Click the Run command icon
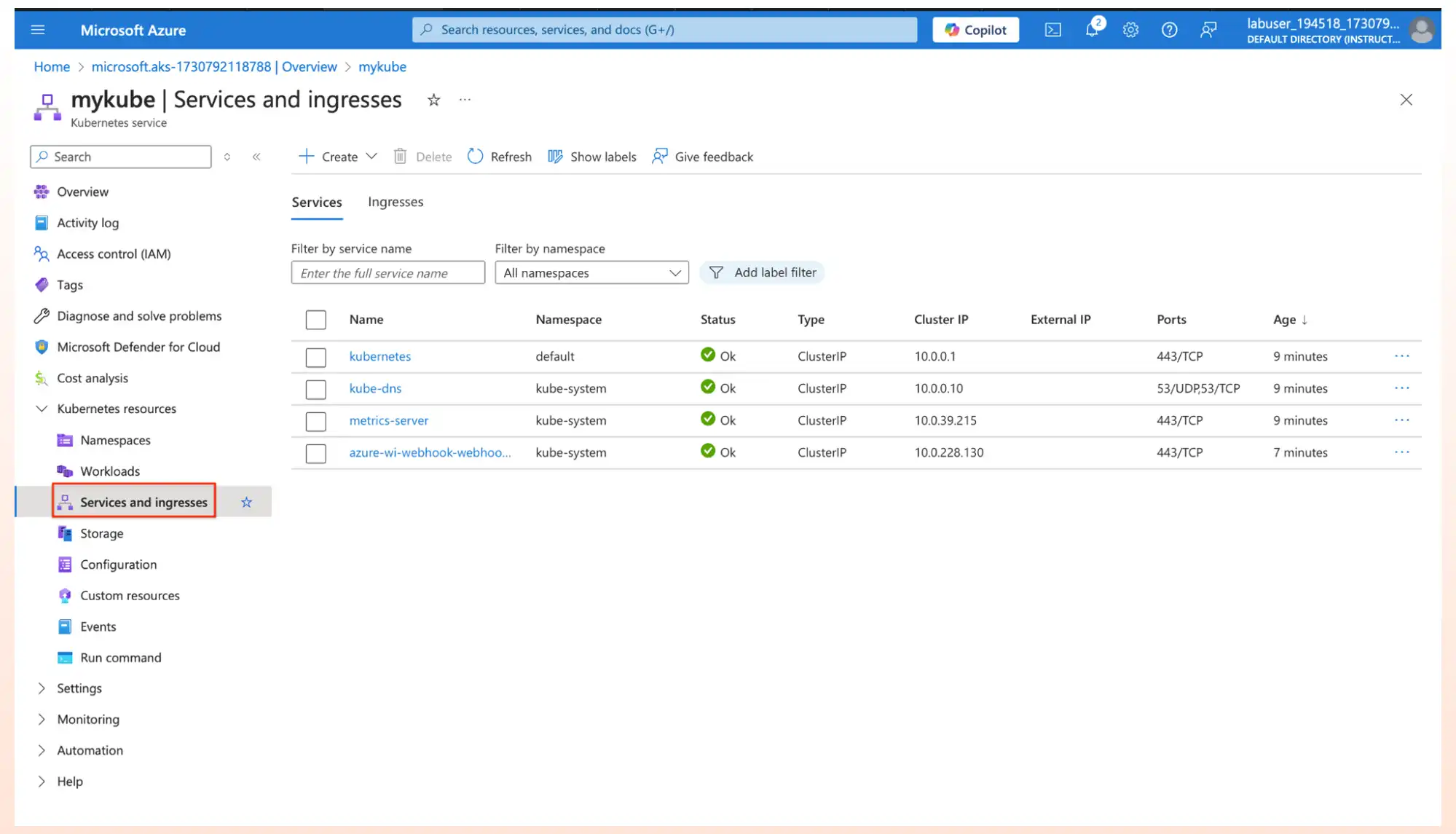Image resolution: width=1456 pixels, height=834 pixels. click(x=65, y=658)
